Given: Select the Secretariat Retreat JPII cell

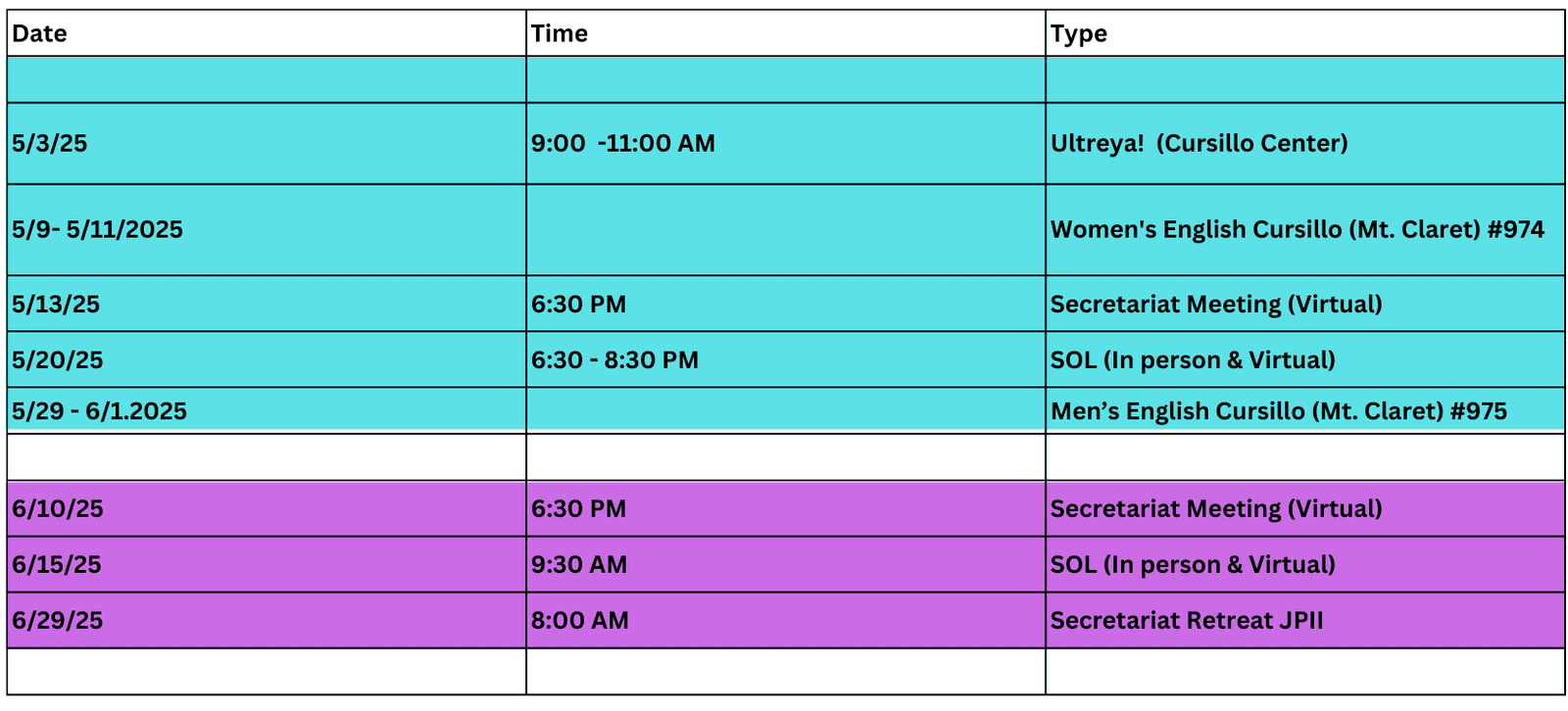Looking at the screenshot, I should (1305, 620).
